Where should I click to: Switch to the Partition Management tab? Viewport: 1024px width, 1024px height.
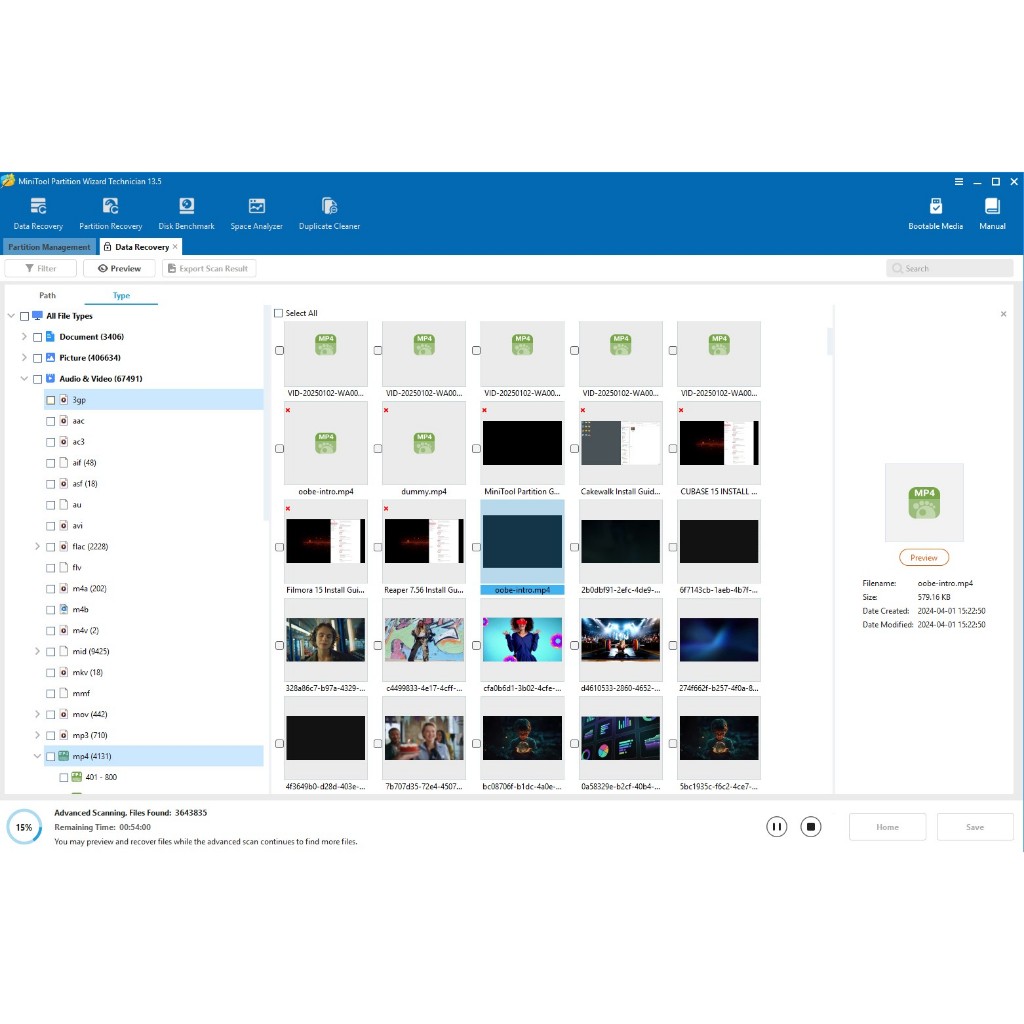[x=50, y=247]
